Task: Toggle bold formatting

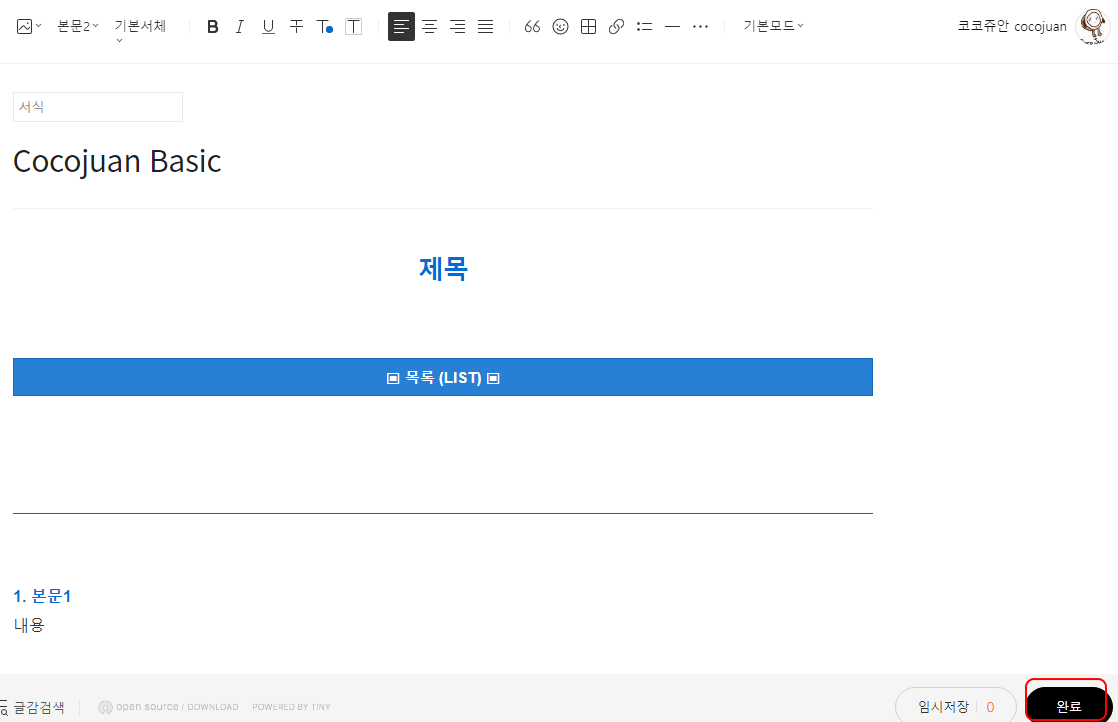Action: coord(212,27)
